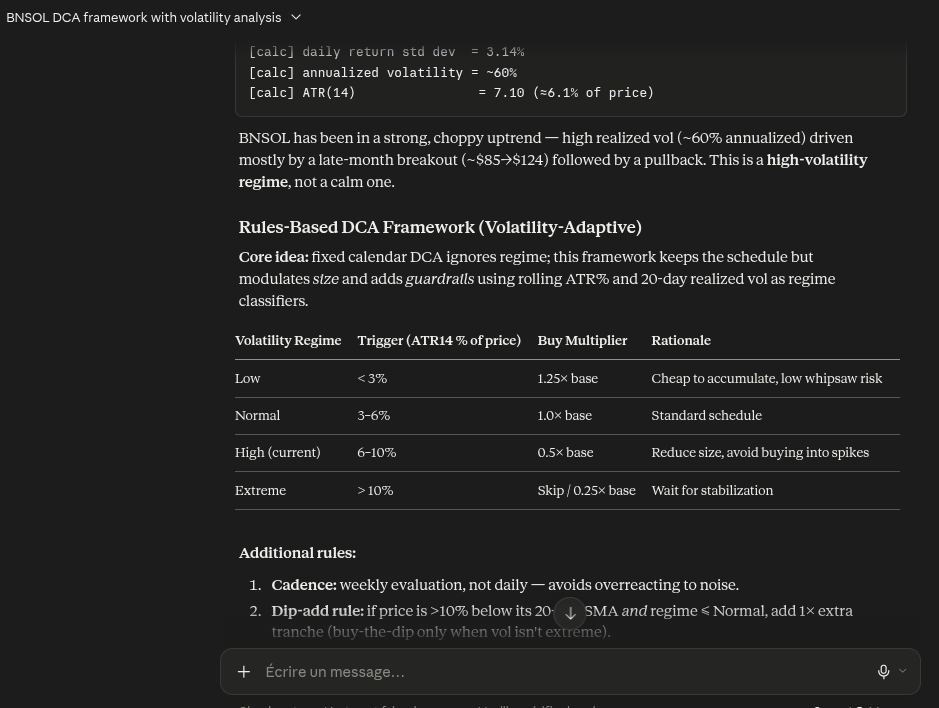This screenshot has width=939, height=708.
Task: Click the scroll-to-bottom arrow button
Action: [x=570, y=613]
